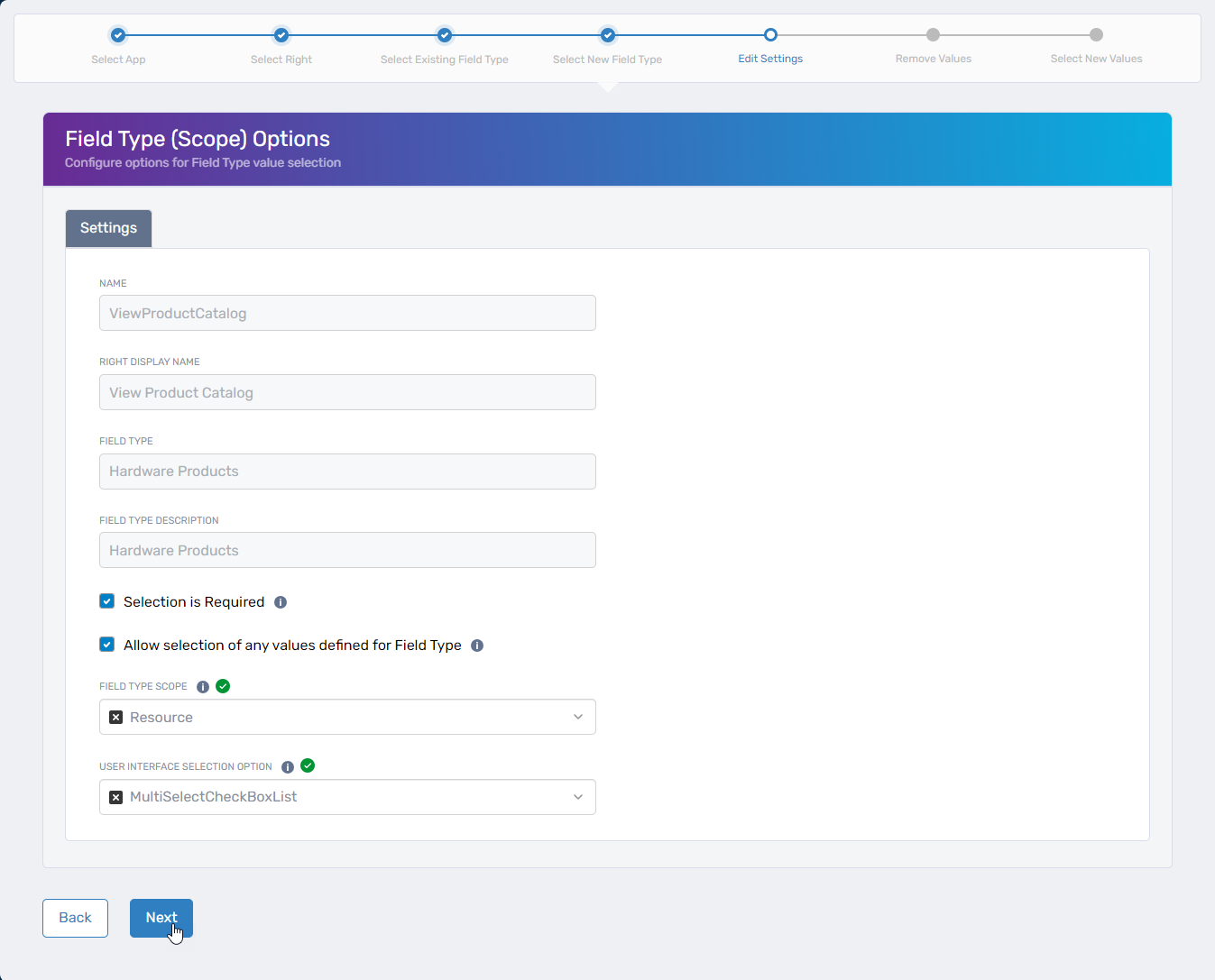Uncheck the Selection is Required checkbox

tap(107, 601)
